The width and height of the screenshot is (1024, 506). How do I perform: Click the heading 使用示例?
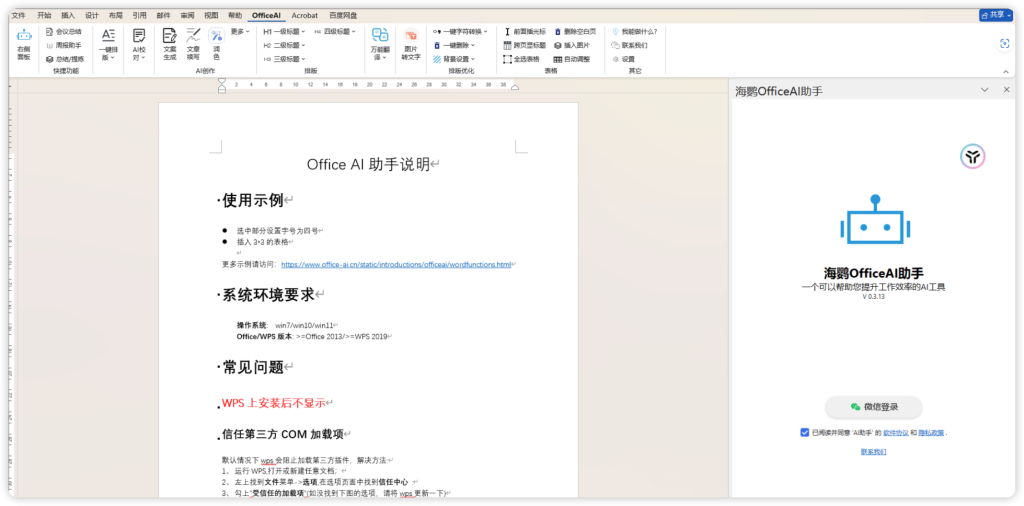[x=252, y=200]
